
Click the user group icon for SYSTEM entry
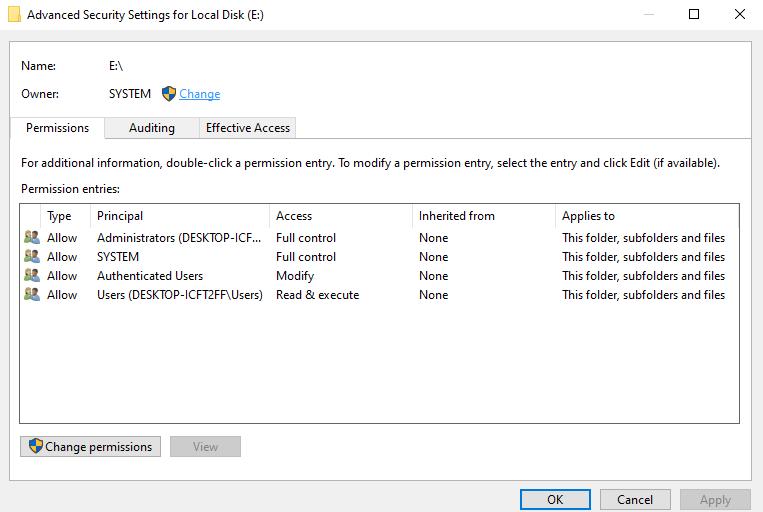[32, 257]
